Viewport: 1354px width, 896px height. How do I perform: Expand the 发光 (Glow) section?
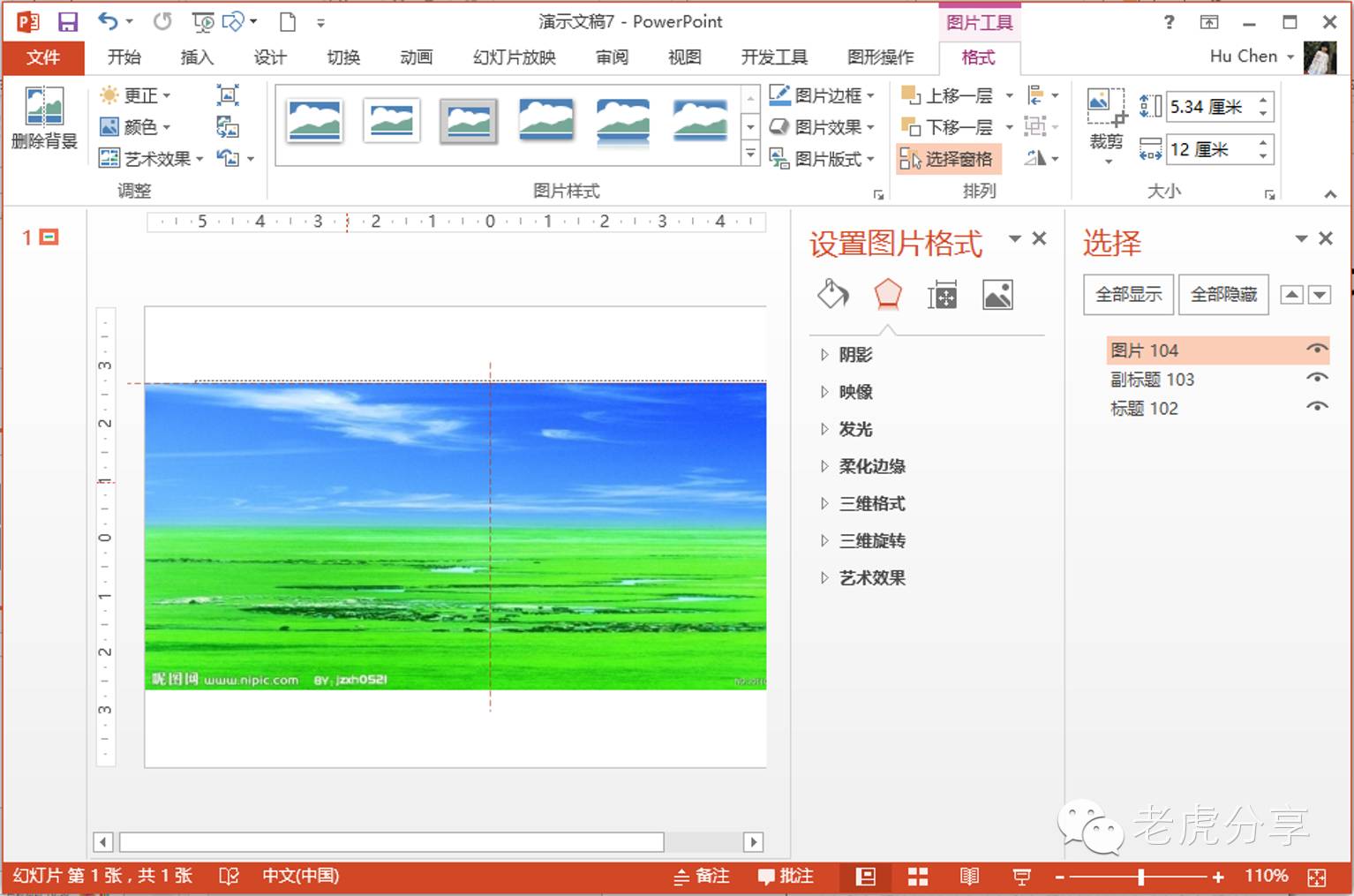(x=824, y=429)
